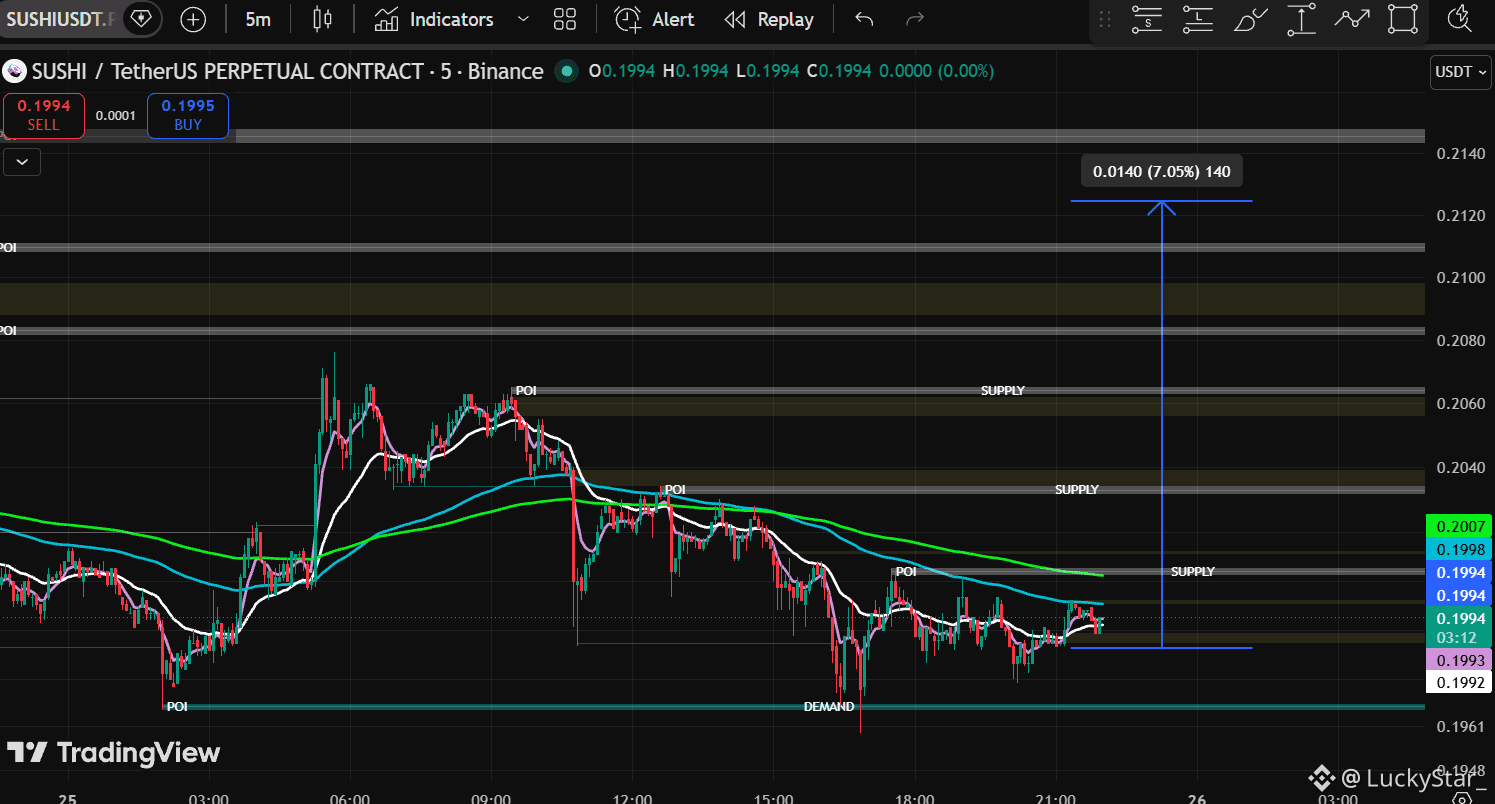Click the Alert button
This screenshot has width=1495, height=804.
654,19
